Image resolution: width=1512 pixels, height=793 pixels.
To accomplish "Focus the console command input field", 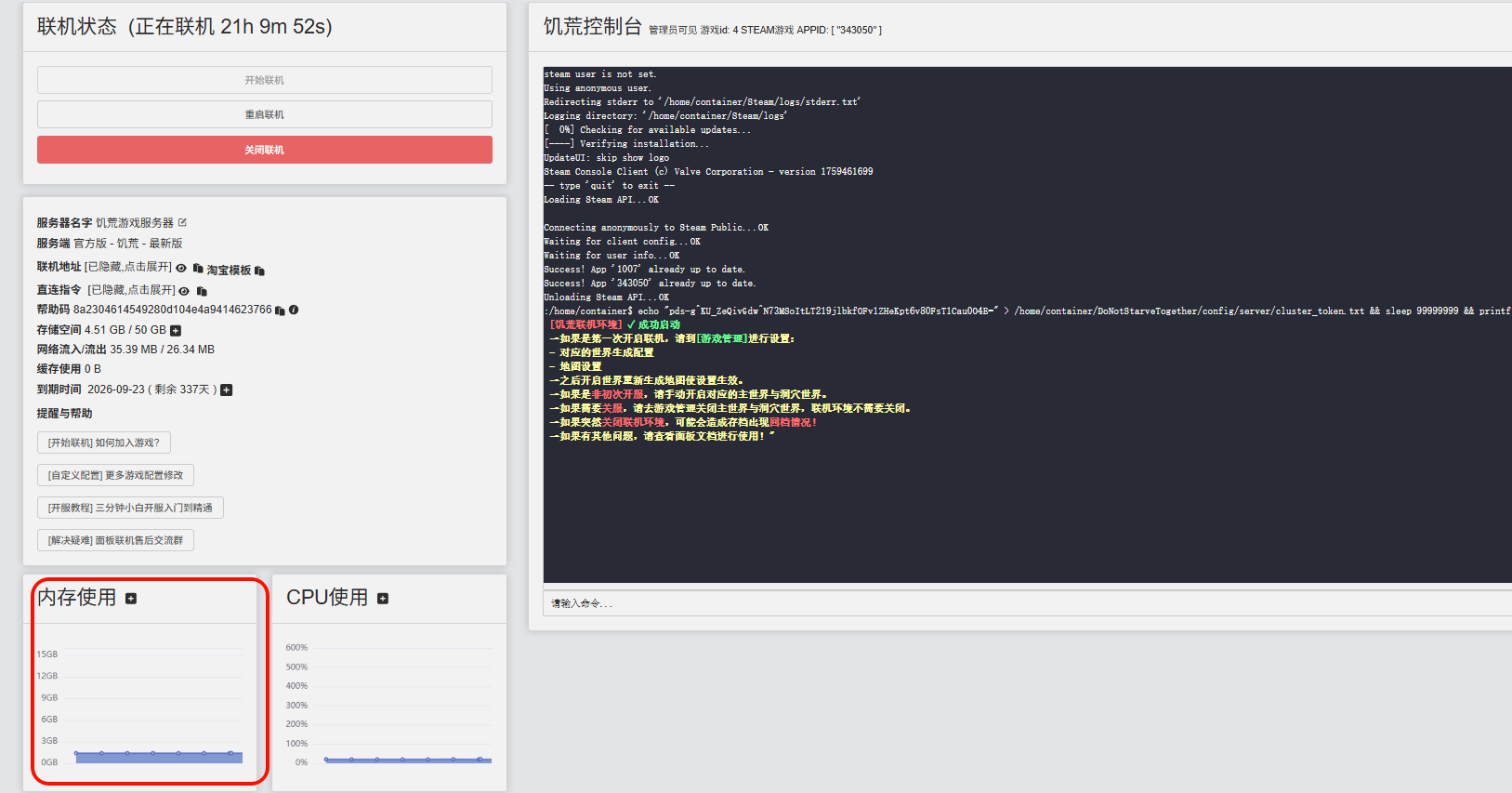I will click(1022, 603).
